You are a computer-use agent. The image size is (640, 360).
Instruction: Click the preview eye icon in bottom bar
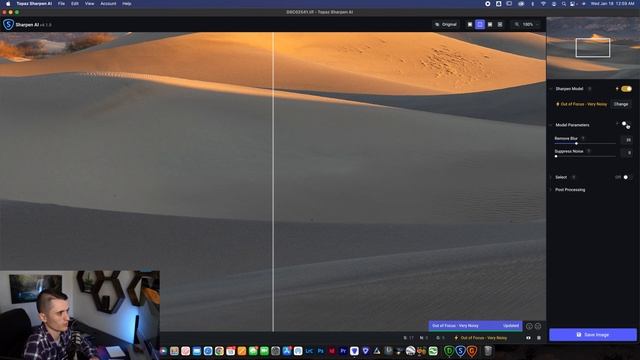tap(528, 338)
